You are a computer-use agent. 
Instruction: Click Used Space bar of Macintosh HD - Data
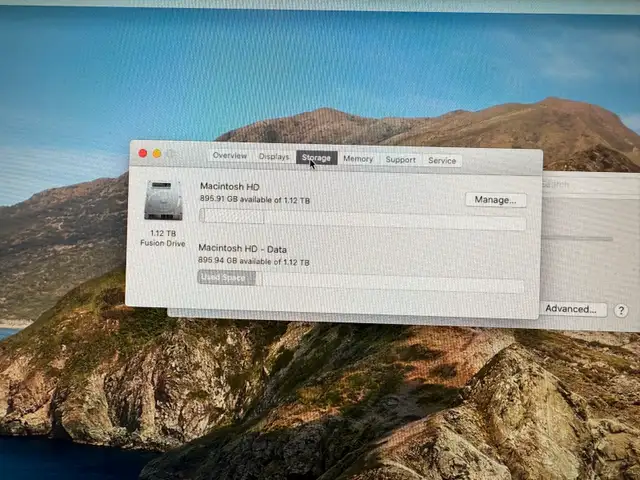pyautogui.click(x=227, y=278)
